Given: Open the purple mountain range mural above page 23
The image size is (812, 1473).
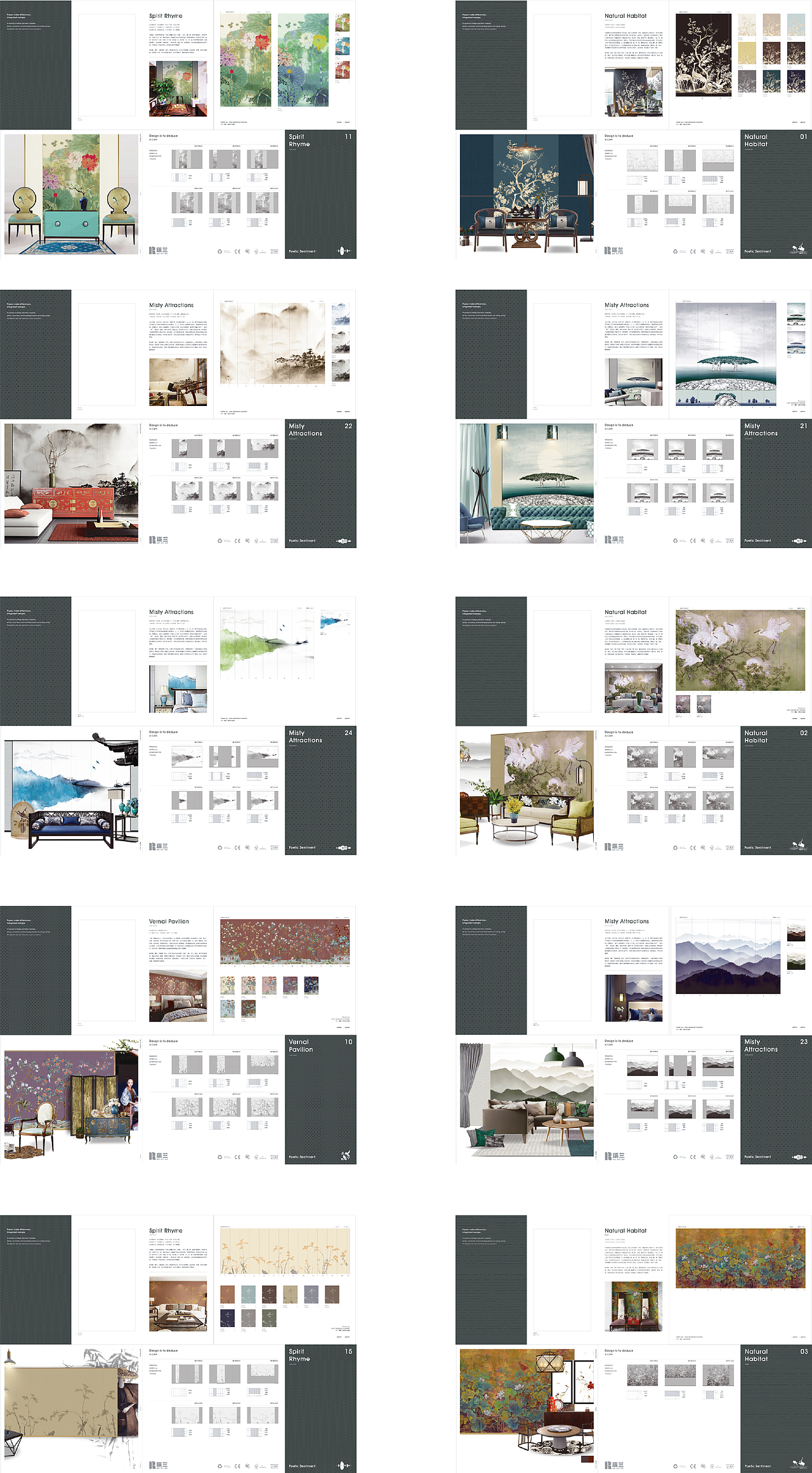Looking at the screenshot, I should coord(728,957).
